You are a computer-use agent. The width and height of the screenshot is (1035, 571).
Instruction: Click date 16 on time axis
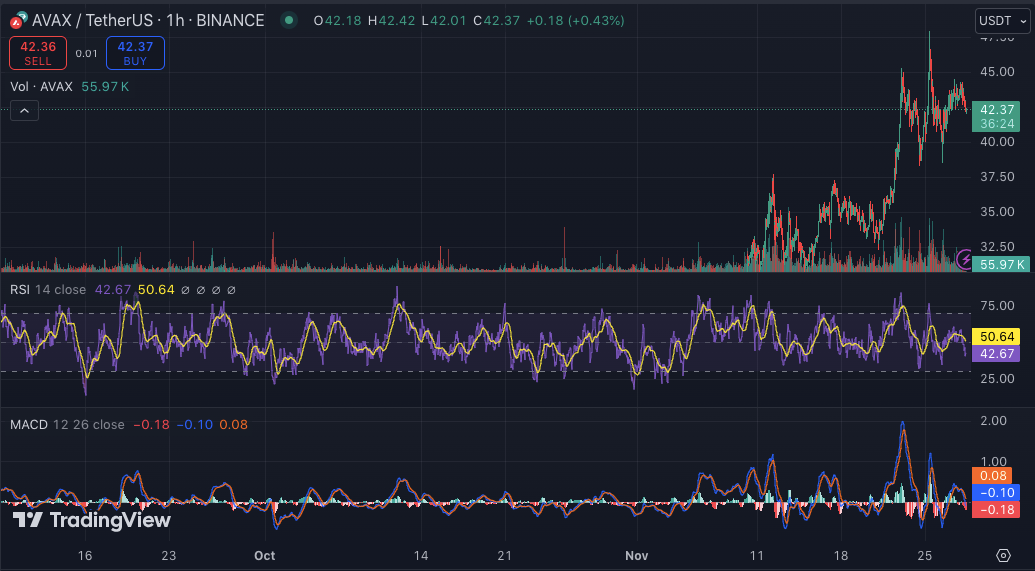pos(84,555)
